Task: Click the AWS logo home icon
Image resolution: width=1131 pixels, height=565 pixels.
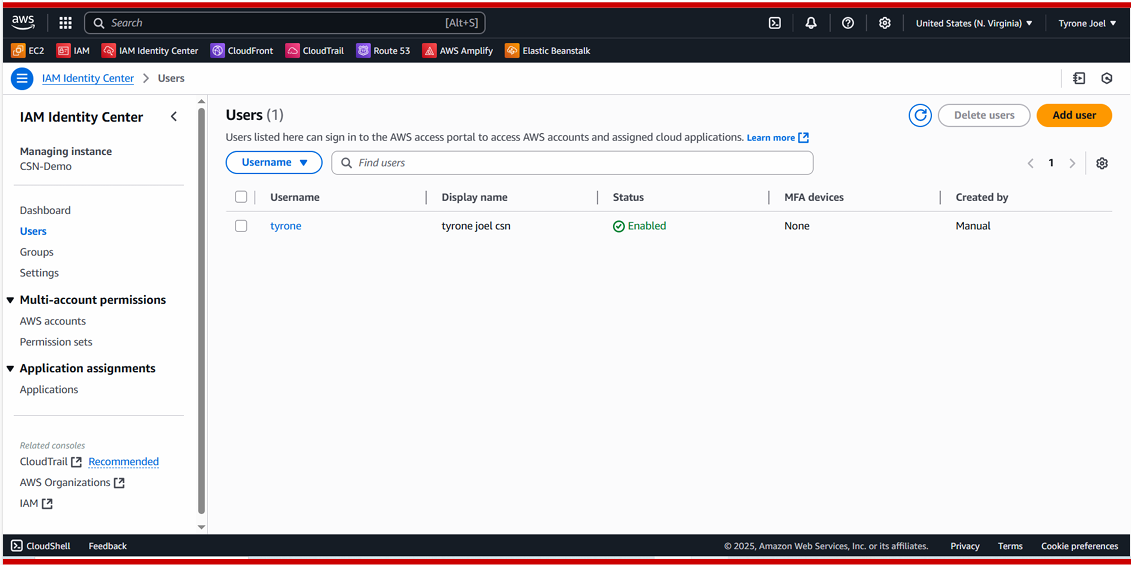Action: pos(23,22)
